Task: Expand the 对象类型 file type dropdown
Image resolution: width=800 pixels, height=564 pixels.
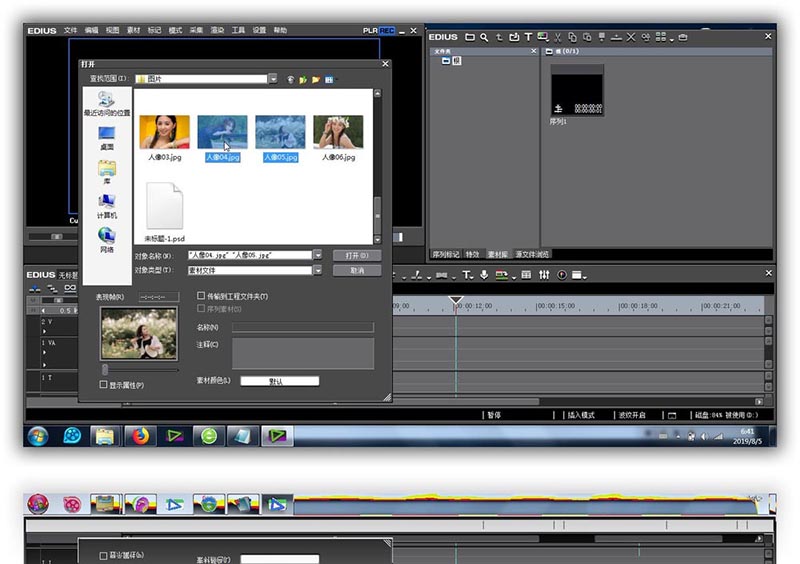Action: point(318,270)
